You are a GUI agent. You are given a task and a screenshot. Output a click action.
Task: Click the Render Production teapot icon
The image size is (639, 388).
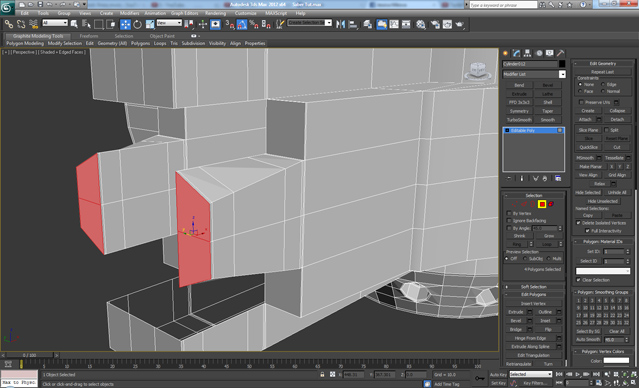pos(460,24)
